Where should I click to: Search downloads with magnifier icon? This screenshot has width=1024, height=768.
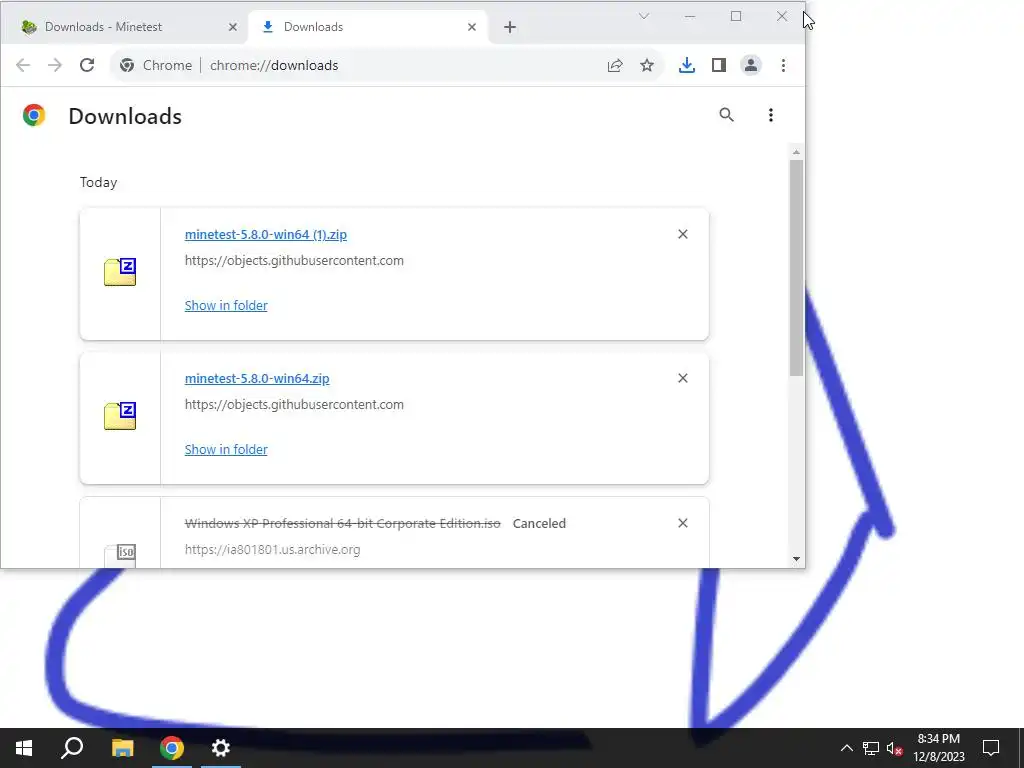click(x=726, y=115)
